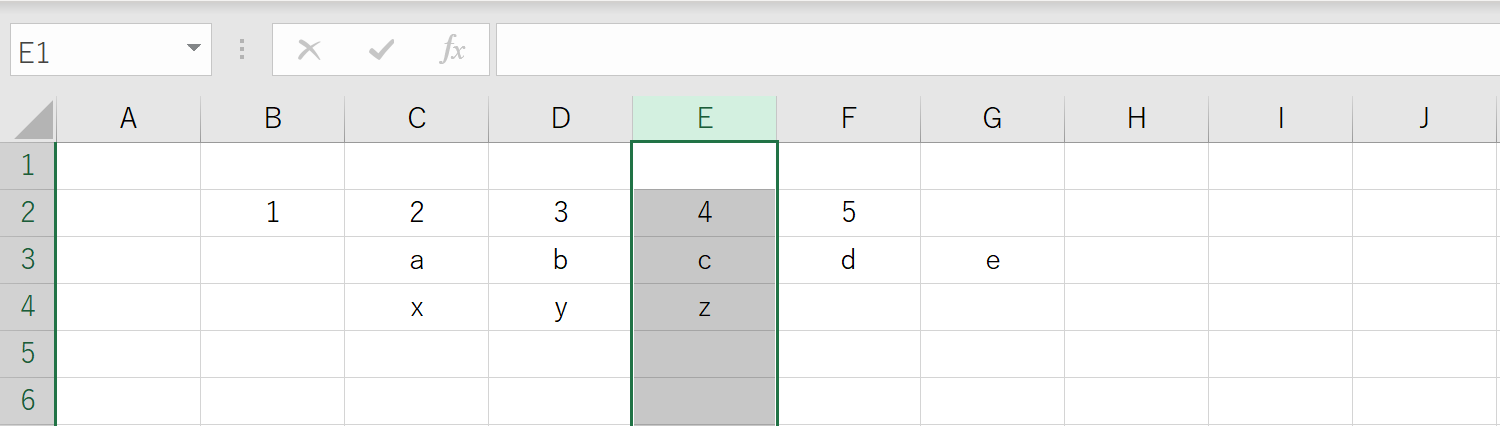
Task: Click the formula bar three-dot resize handle
Action: point(242,50)
